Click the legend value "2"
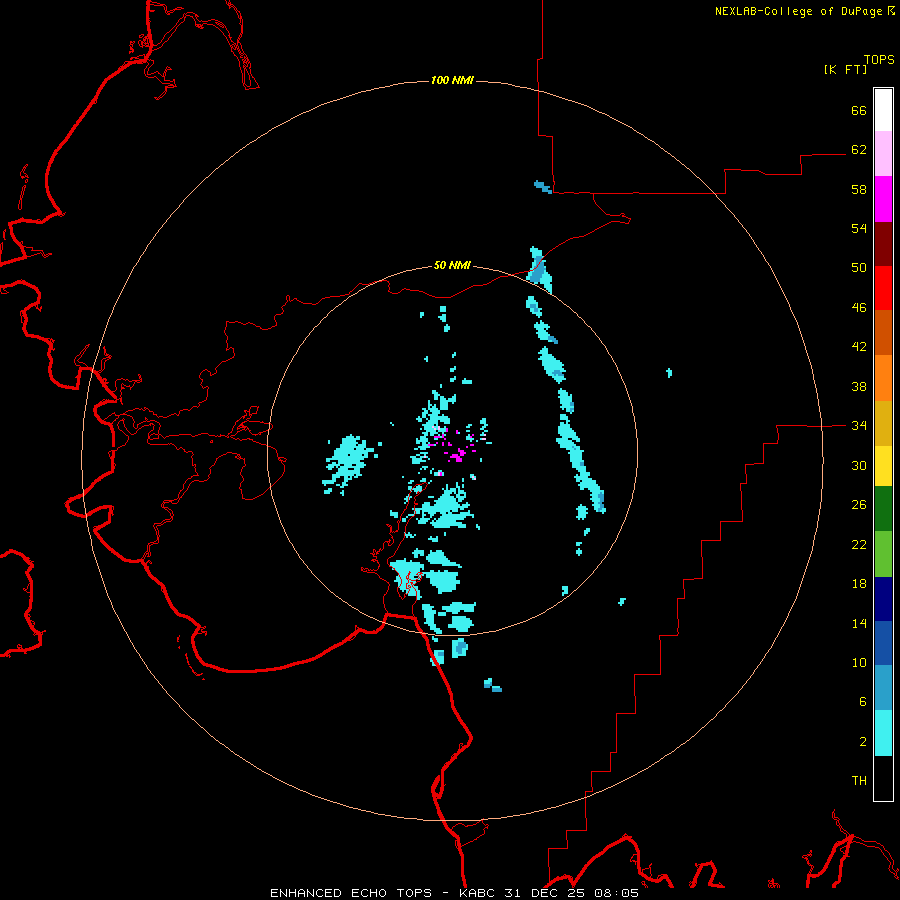 tap(862, 742)
